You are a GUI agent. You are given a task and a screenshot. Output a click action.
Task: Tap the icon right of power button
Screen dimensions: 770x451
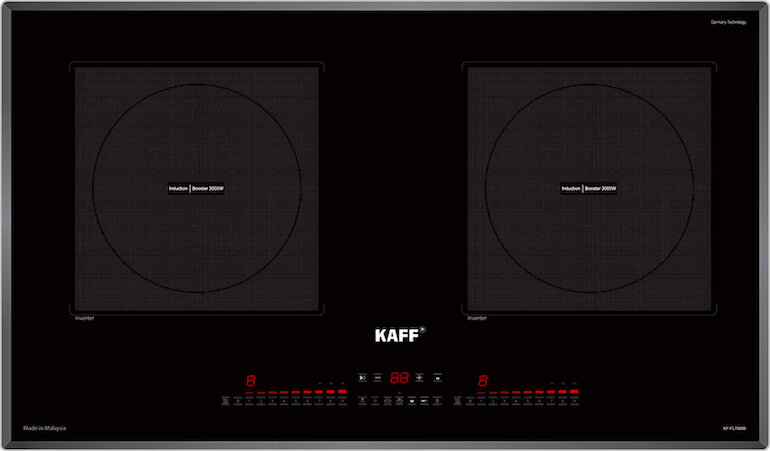411,401
